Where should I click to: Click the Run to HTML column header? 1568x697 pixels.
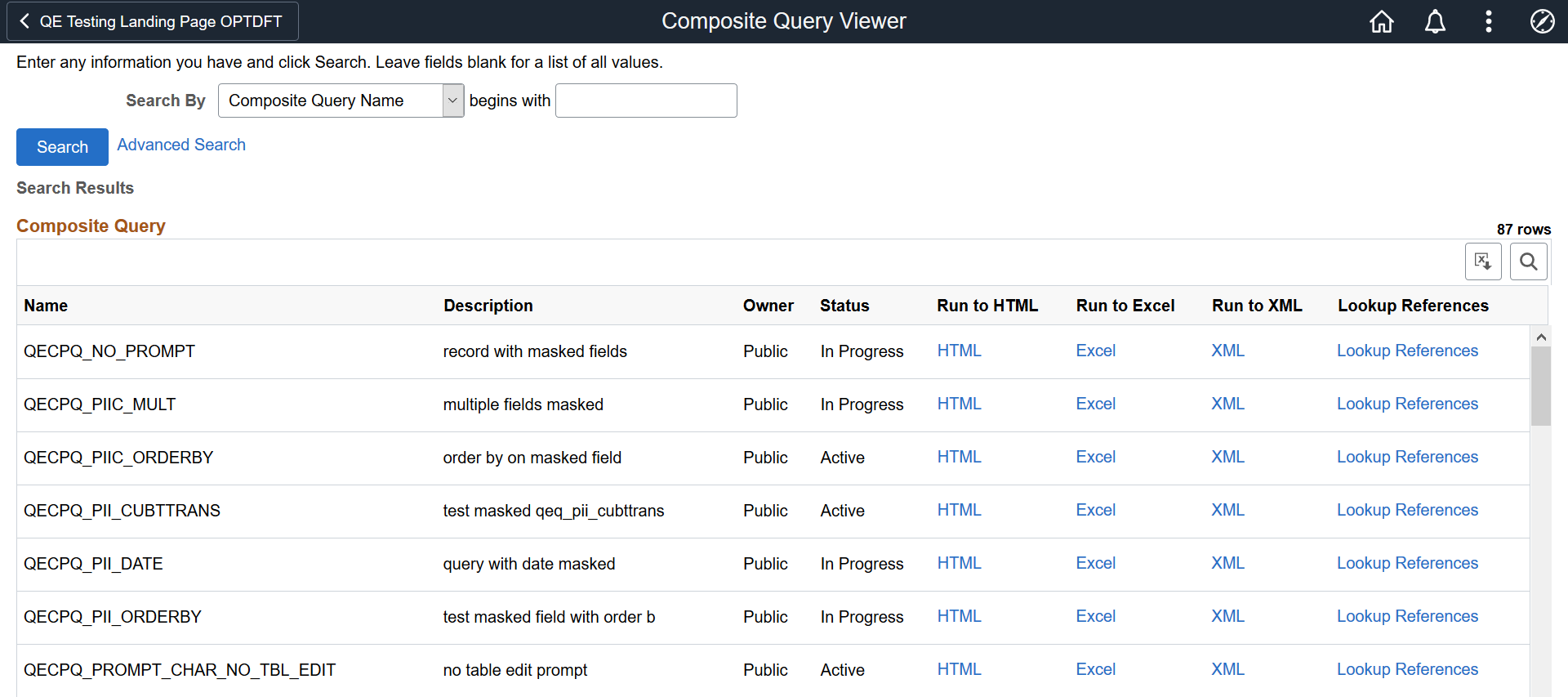click(x=987, y=306)
